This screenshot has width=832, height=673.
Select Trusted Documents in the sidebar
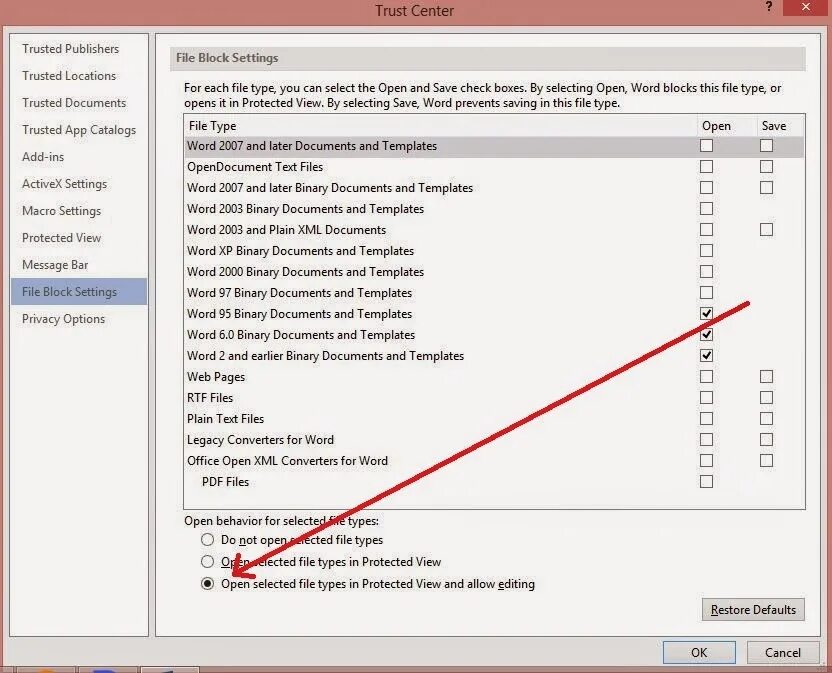coord(74,103)
